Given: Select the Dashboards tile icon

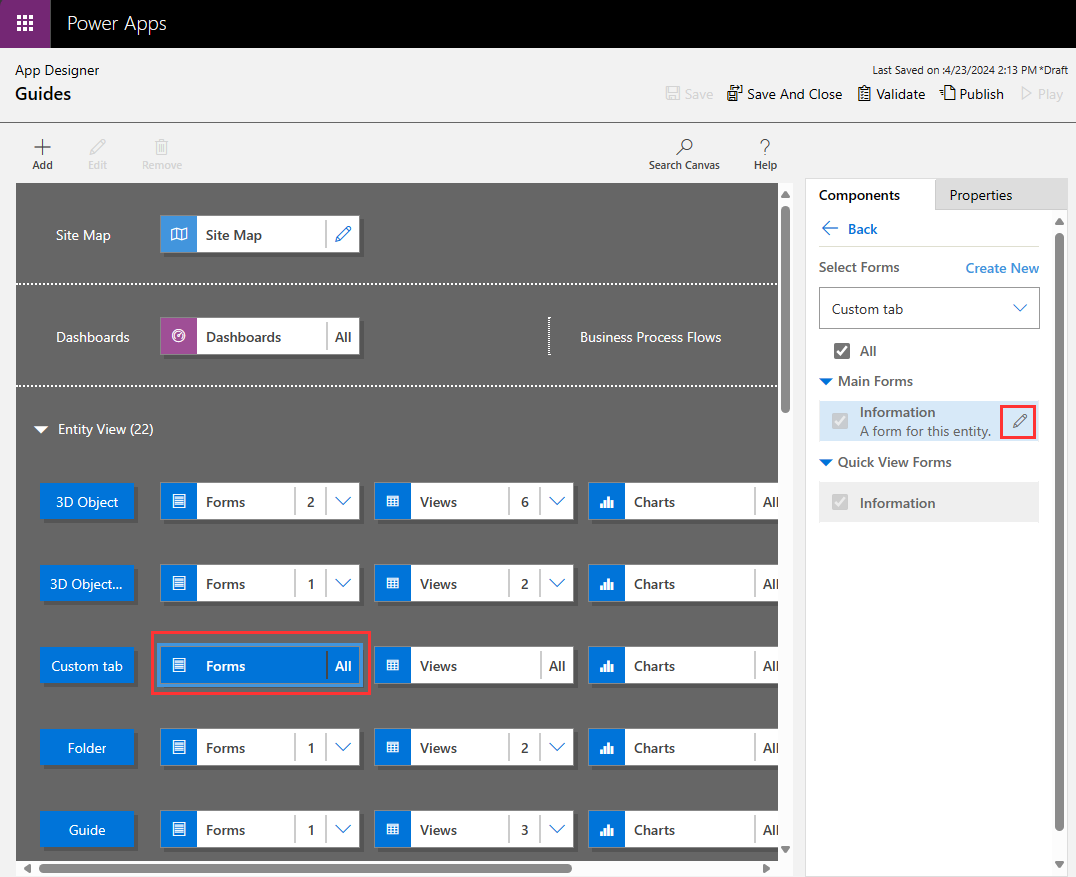Looking at the screenshot, I should click(179, 336).
